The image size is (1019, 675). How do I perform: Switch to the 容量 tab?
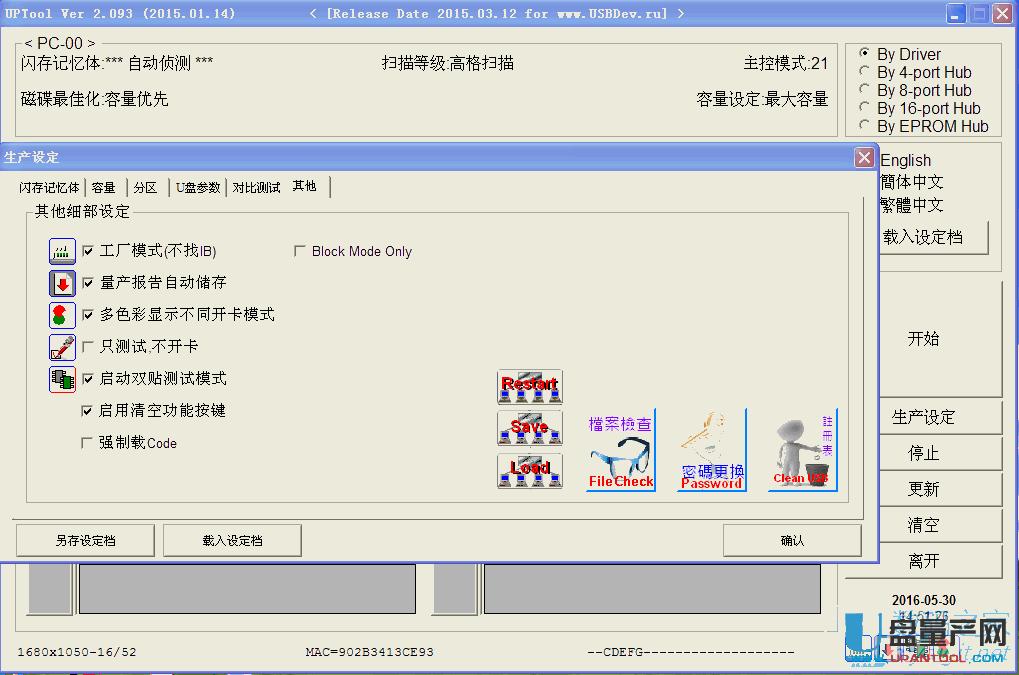pos(103,186)
